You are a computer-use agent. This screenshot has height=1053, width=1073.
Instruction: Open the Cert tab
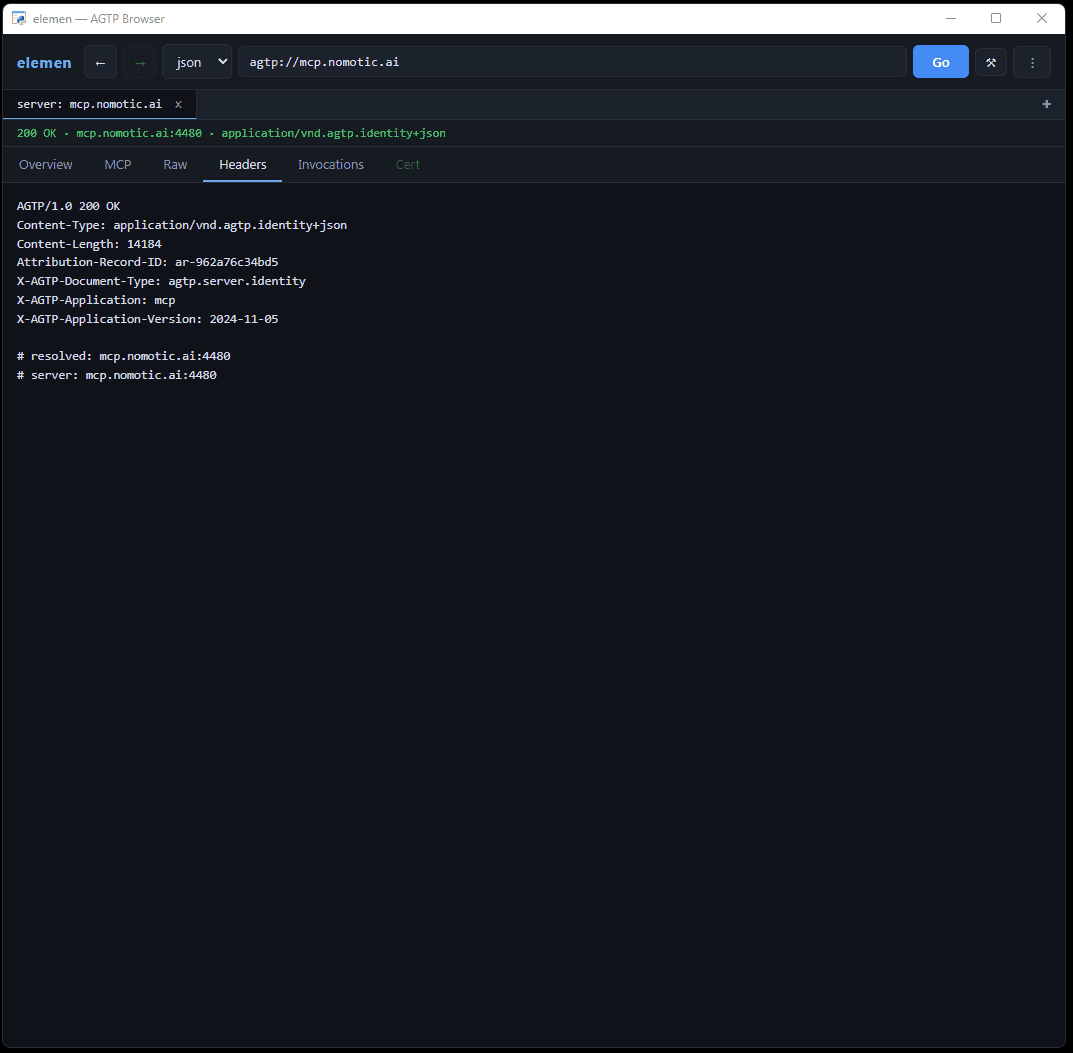click(408, 164)
